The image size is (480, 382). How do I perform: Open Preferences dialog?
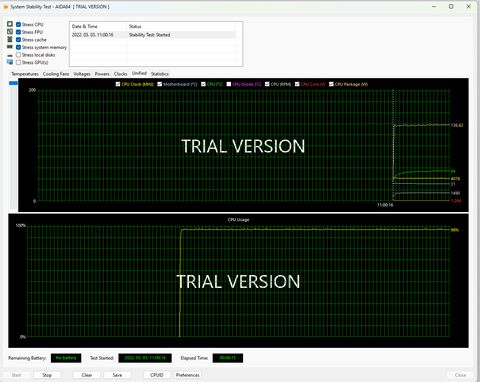tap(188, 375)
